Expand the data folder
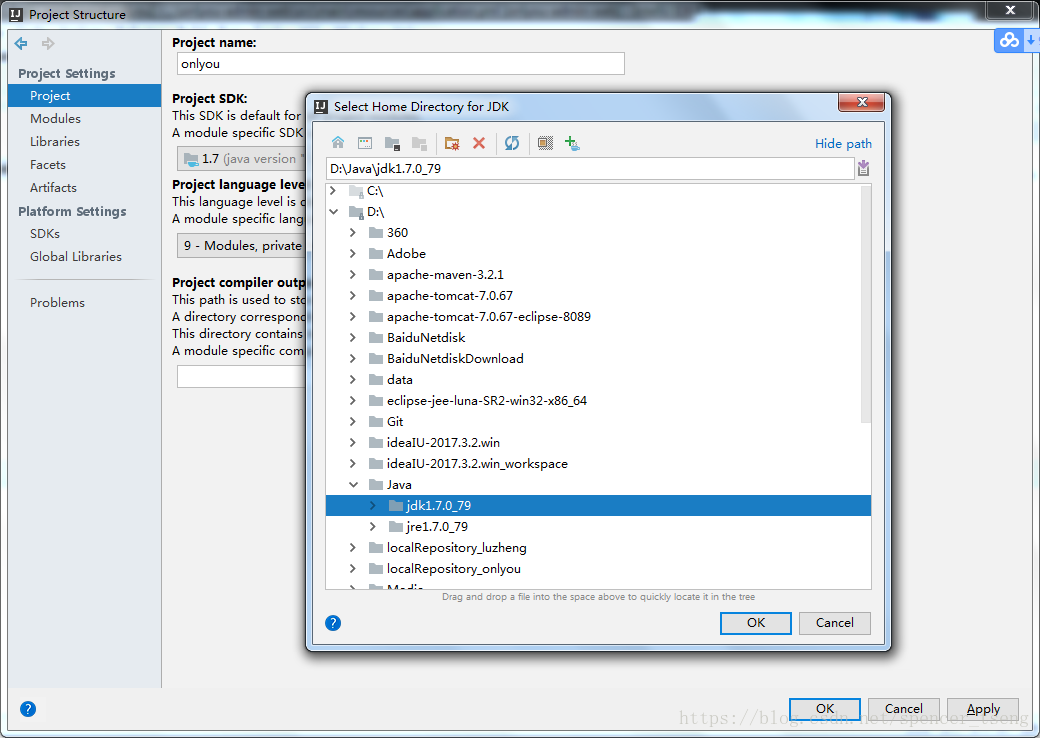 [x=353, y=380]
